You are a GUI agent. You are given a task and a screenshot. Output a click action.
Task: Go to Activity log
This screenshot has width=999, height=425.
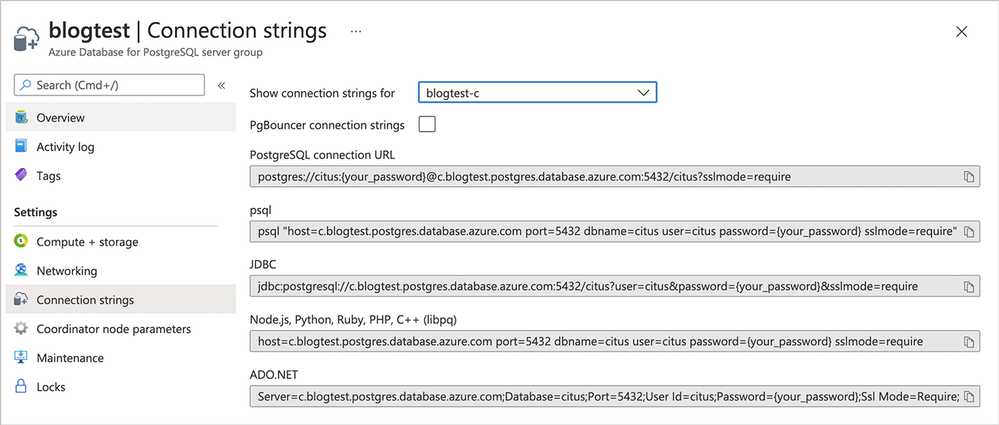pyautogui.click(x=65, y=147)
